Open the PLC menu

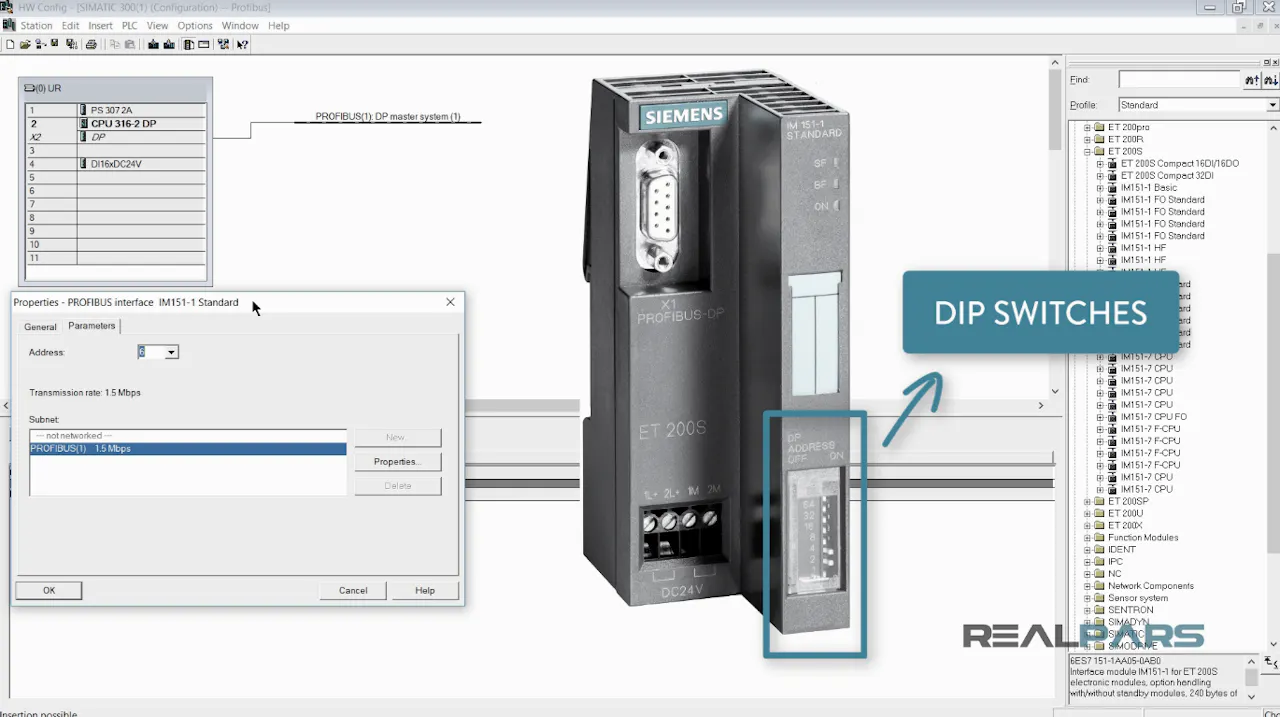click(x=130, y=26)
